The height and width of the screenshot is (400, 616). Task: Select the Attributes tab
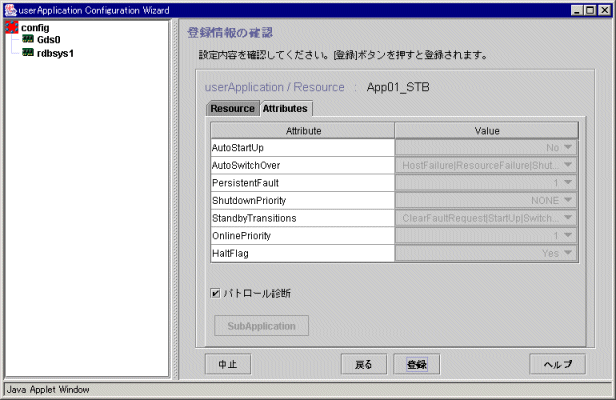click(285, 108)
